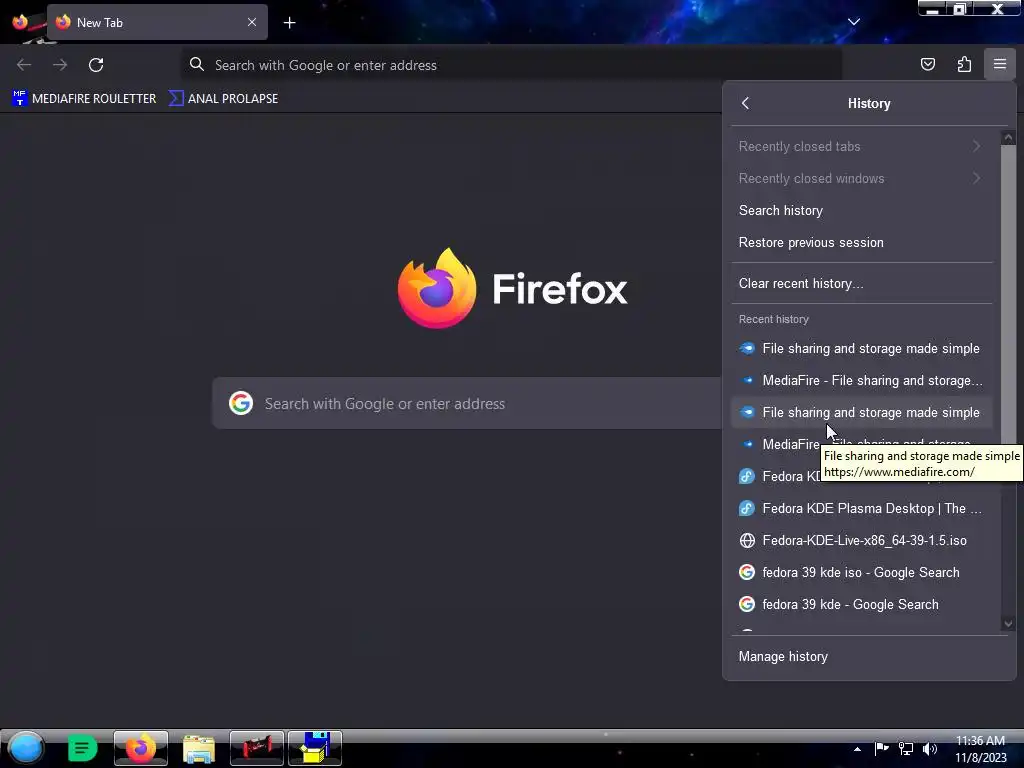
Task: Select the New Tab tab
Action: 157,22
